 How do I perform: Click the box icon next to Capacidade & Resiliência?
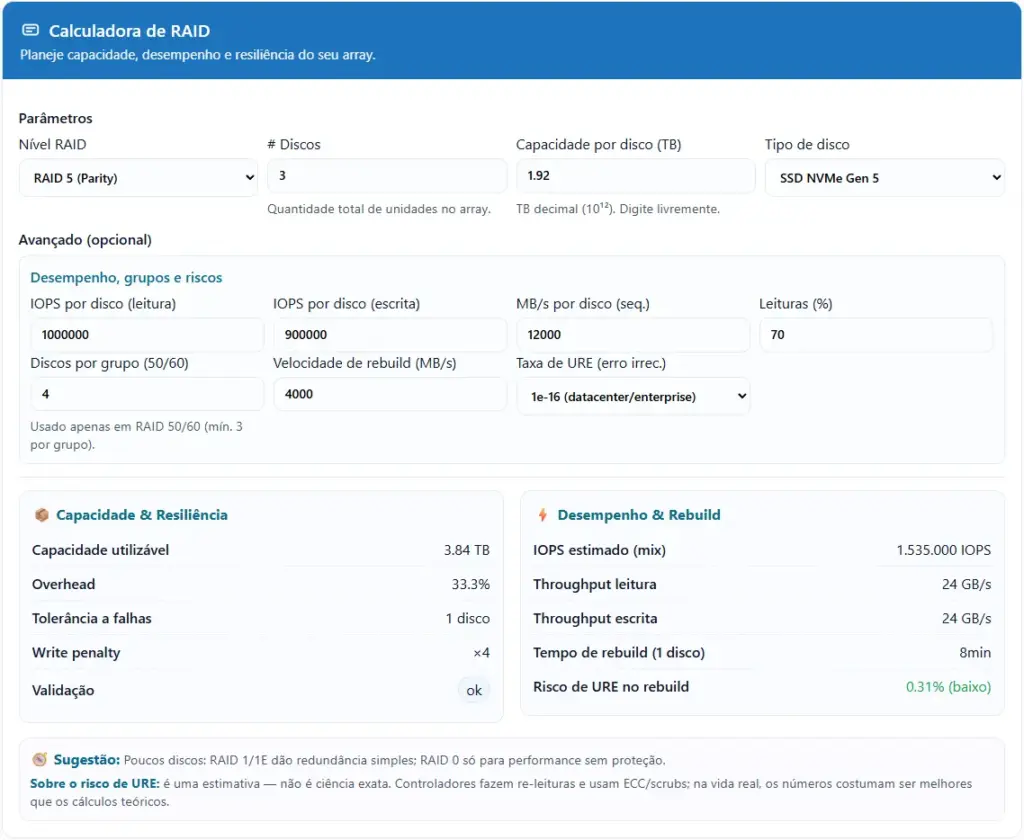point(41,515)
